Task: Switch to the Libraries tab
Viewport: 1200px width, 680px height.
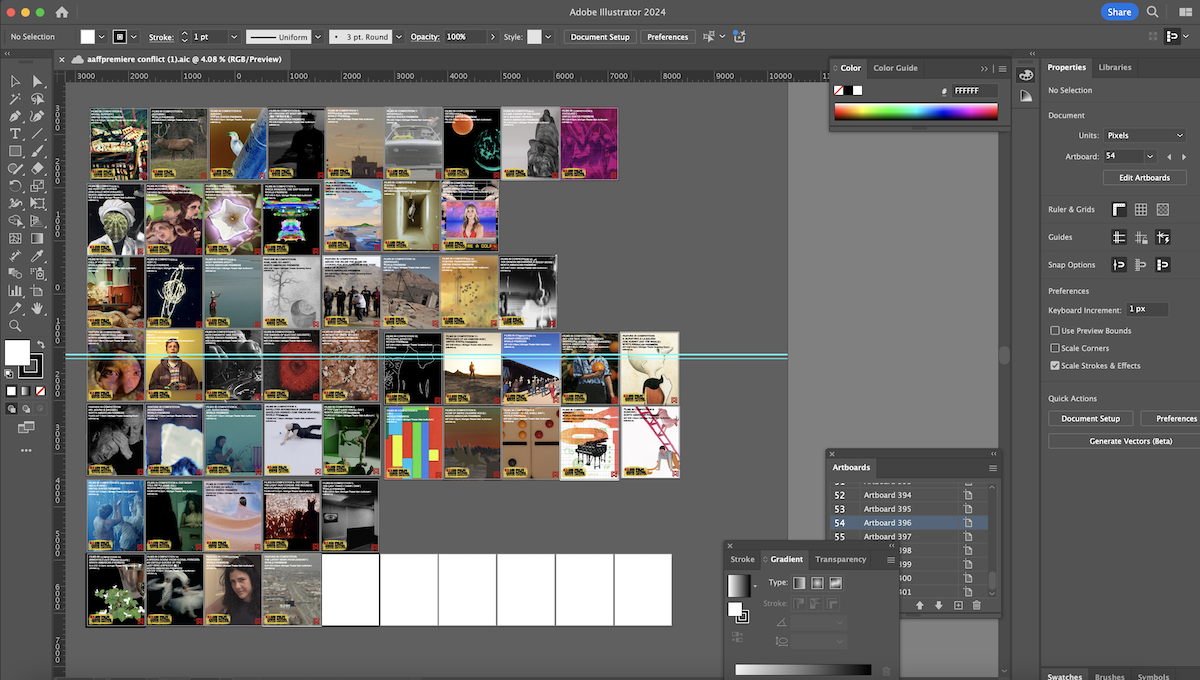Action: (1114, 67)
